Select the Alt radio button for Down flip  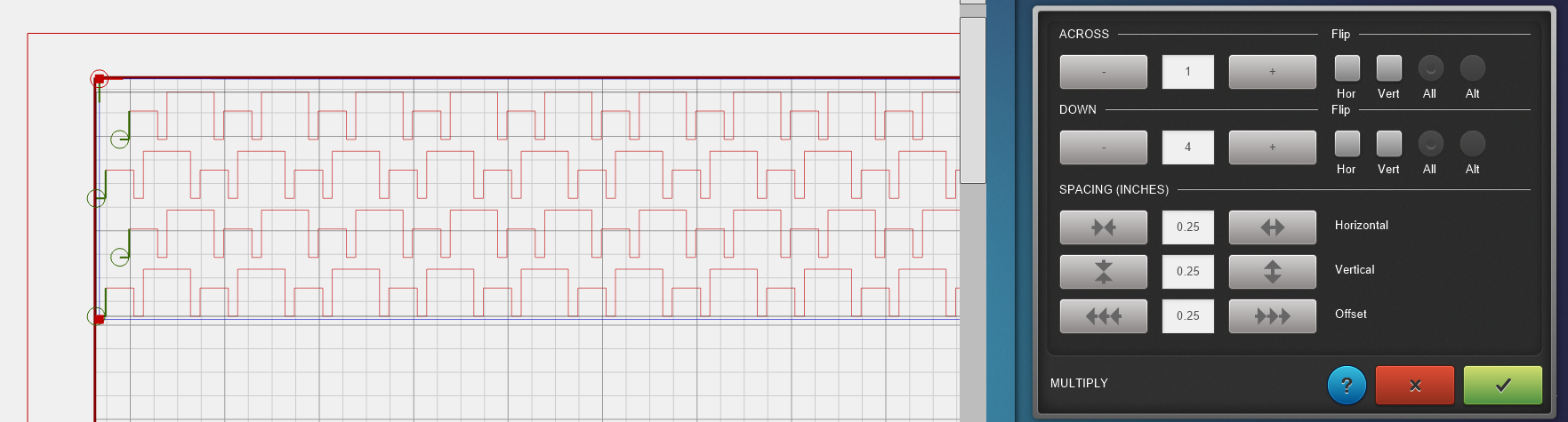point(1472,144)
